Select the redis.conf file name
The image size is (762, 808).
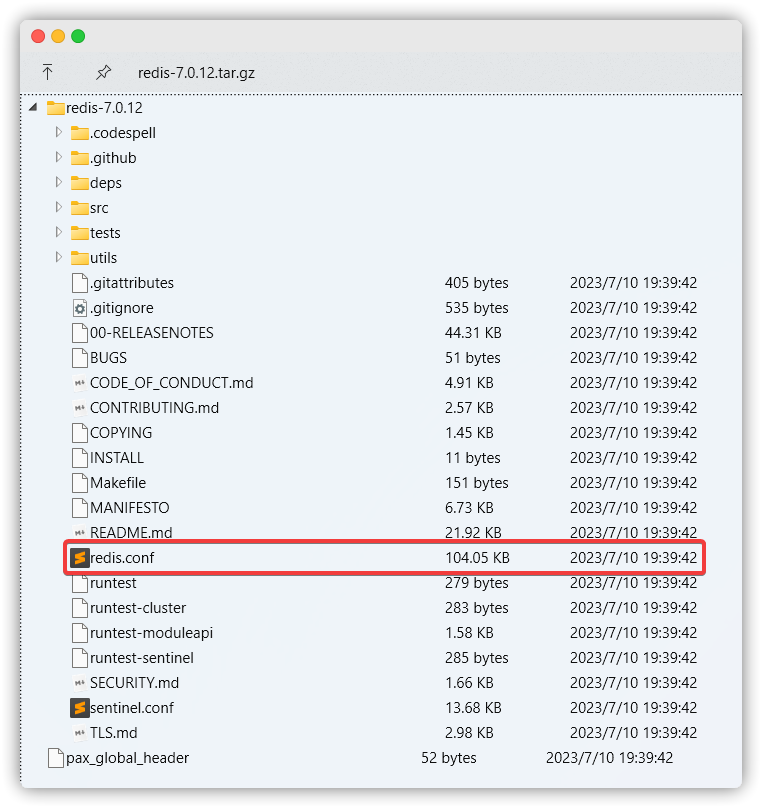tap(122, 558)
